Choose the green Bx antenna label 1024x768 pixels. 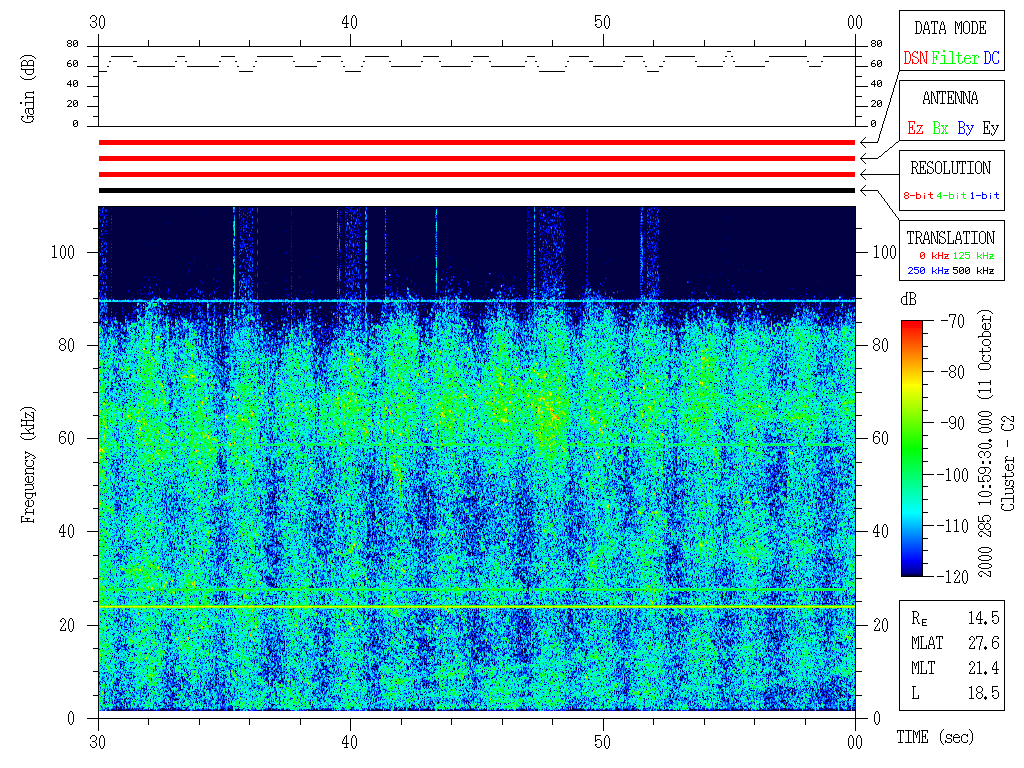point(940,128)
